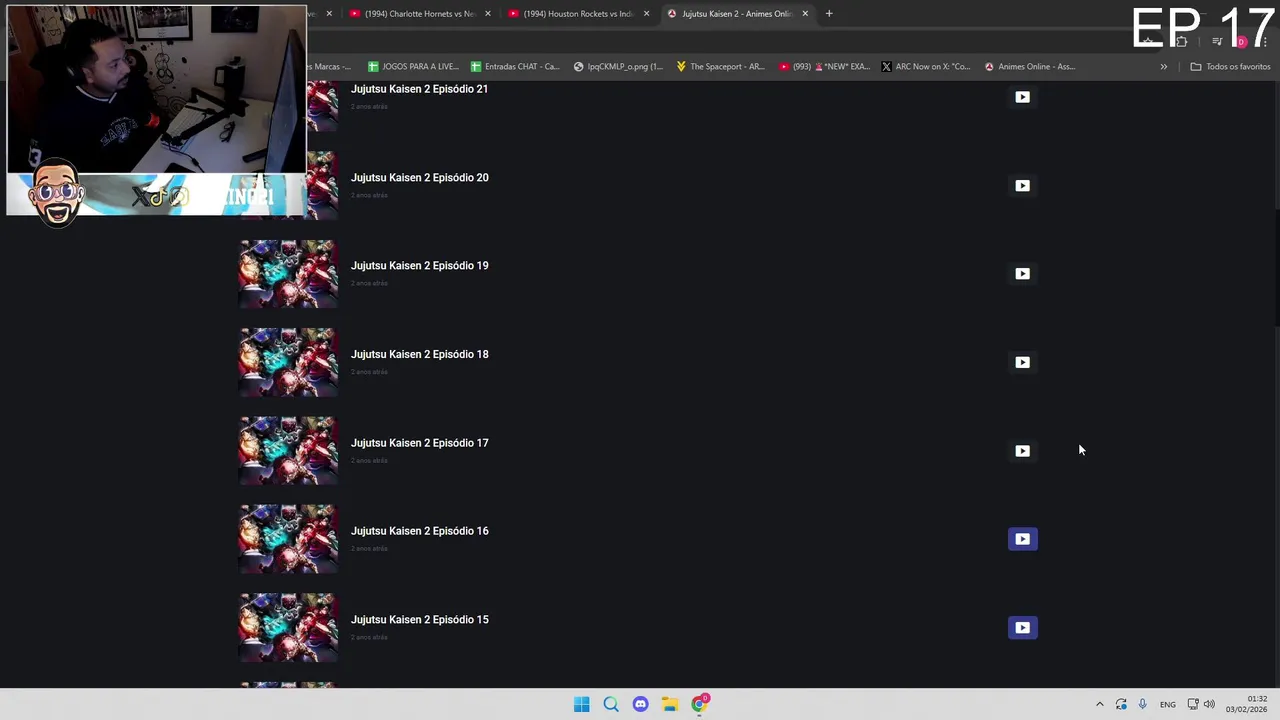Open Episódio 17 thumbnail image
The height and width of the screenshot is (720, 1280).
[288, 451]
